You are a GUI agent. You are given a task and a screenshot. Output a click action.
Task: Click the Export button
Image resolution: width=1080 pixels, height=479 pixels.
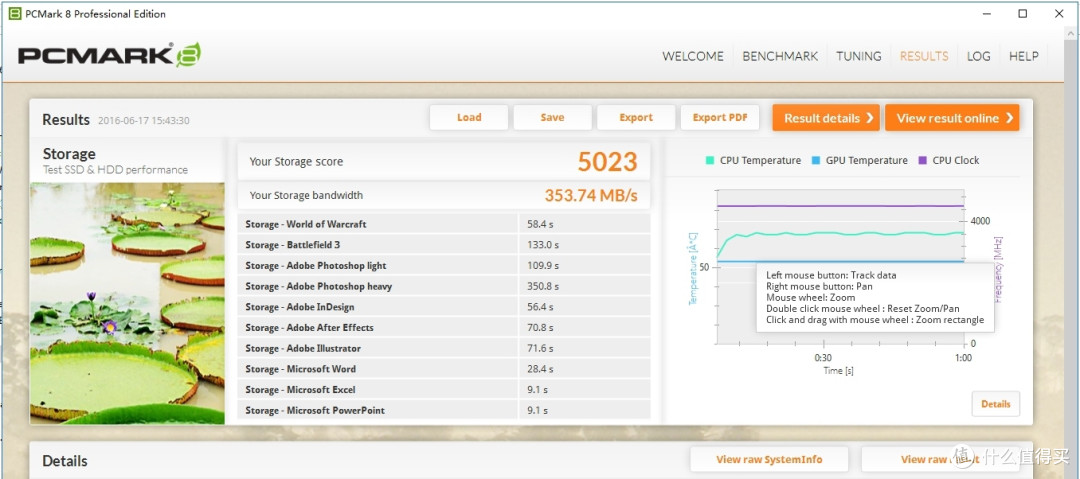pyautogui.click(x=636, y=117)
